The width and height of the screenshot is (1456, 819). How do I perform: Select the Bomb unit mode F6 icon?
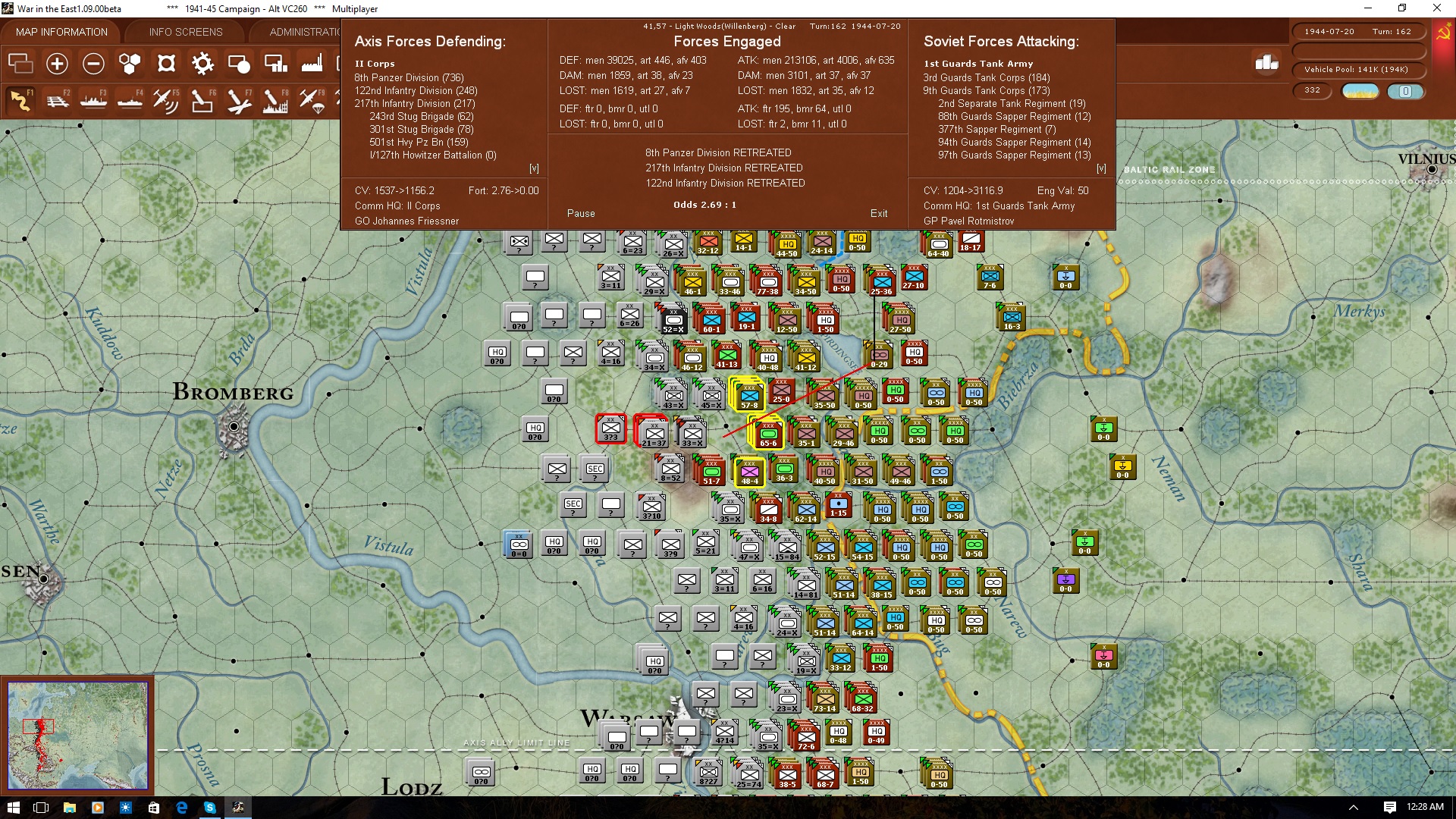(x=202, y=101)
